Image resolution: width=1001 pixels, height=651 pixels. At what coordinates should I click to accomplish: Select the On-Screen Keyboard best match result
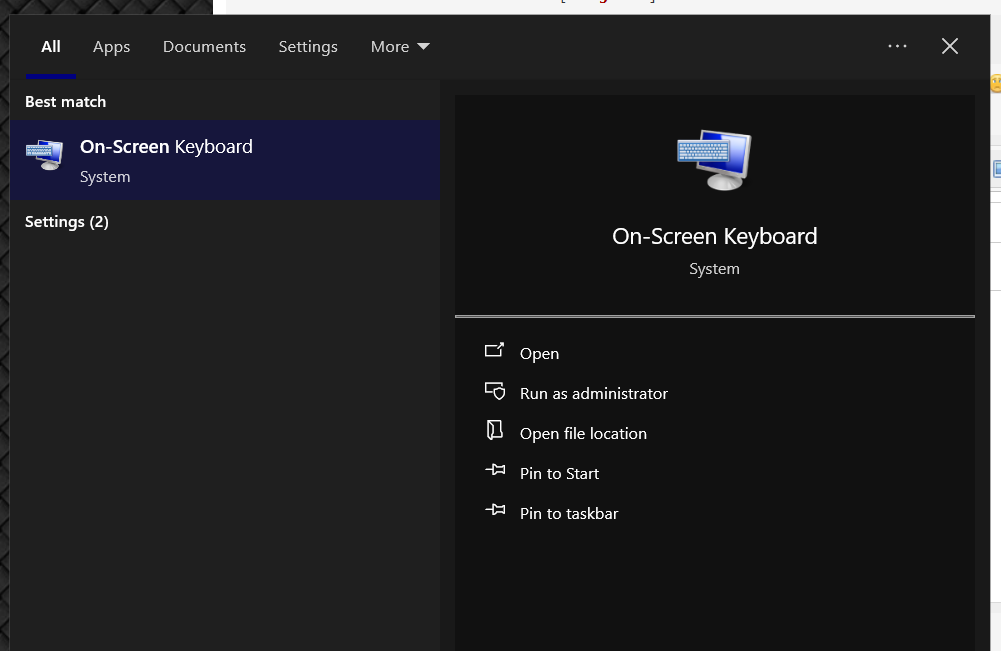pos(225,160)
